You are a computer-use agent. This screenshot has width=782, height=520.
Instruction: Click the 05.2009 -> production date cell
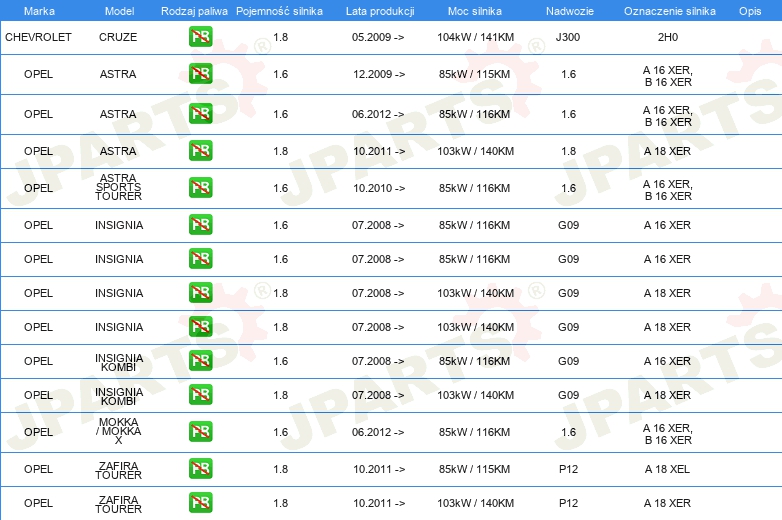click(x=378, y=37)
